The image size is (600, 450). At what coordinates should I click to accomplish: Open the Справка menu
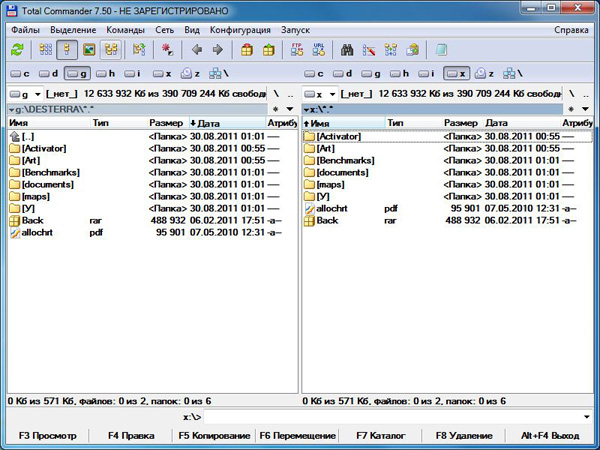[571, 30]
